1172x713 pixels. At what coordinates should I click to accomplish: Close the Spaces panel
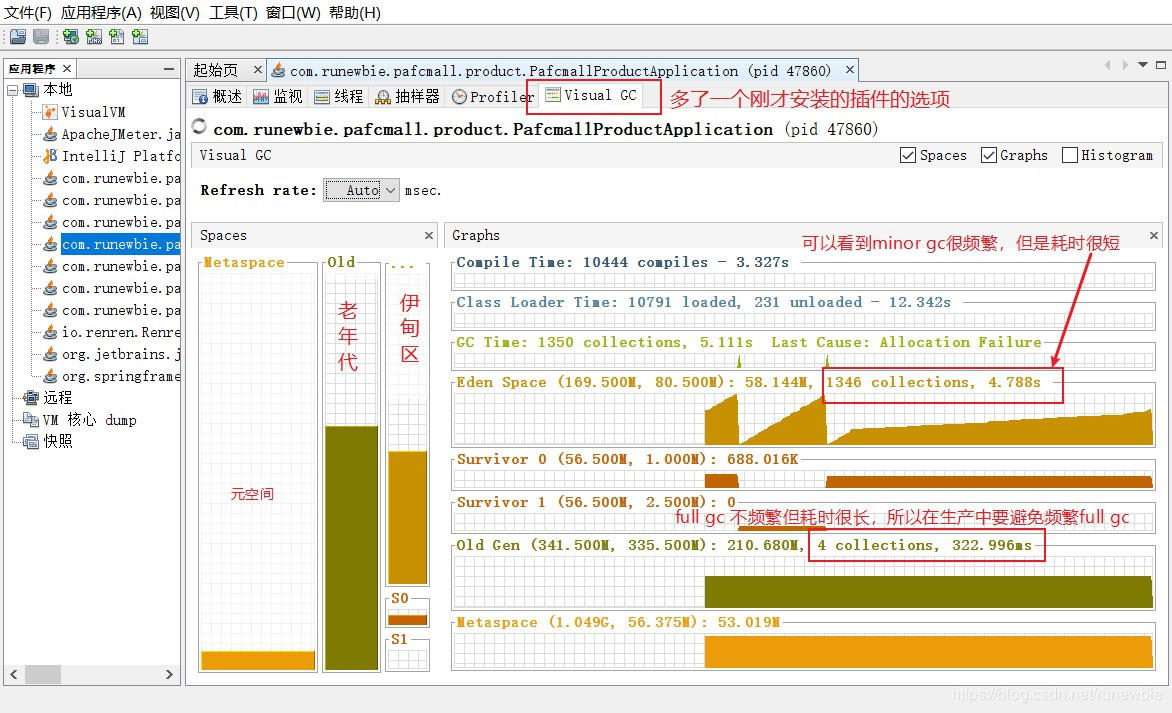pos(429,235)
